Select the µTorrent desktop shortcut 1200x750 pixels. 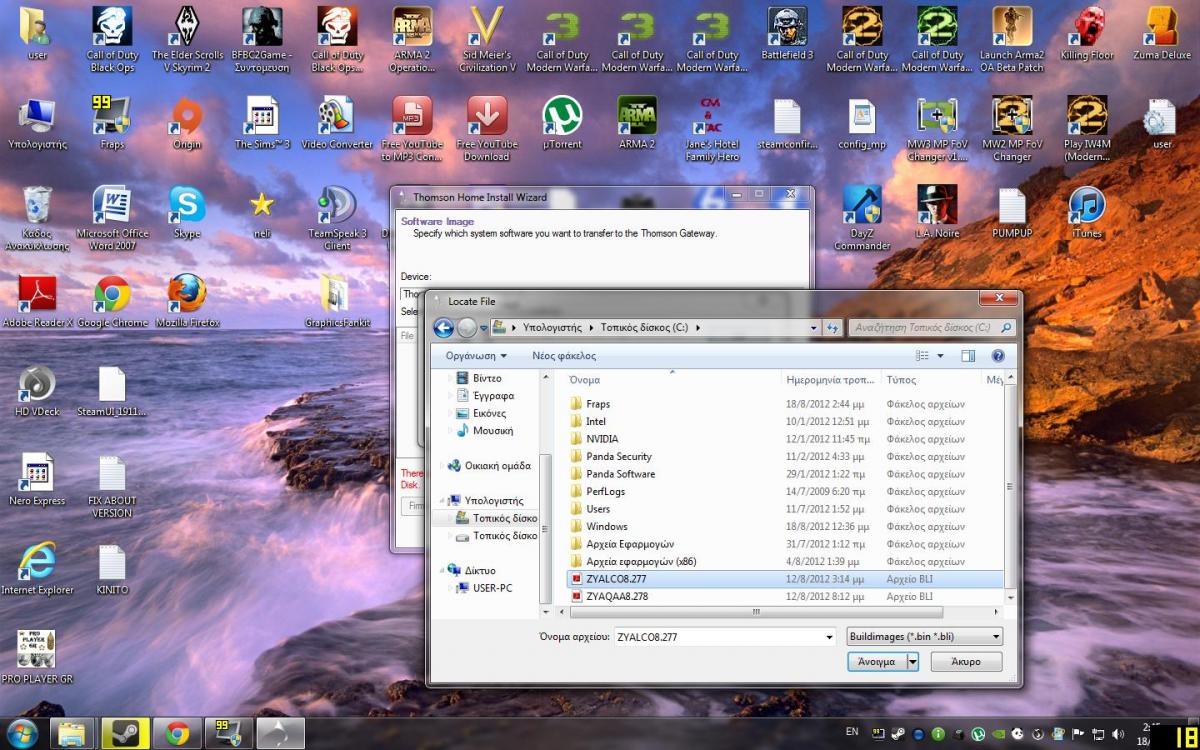[x=562, y=123]
